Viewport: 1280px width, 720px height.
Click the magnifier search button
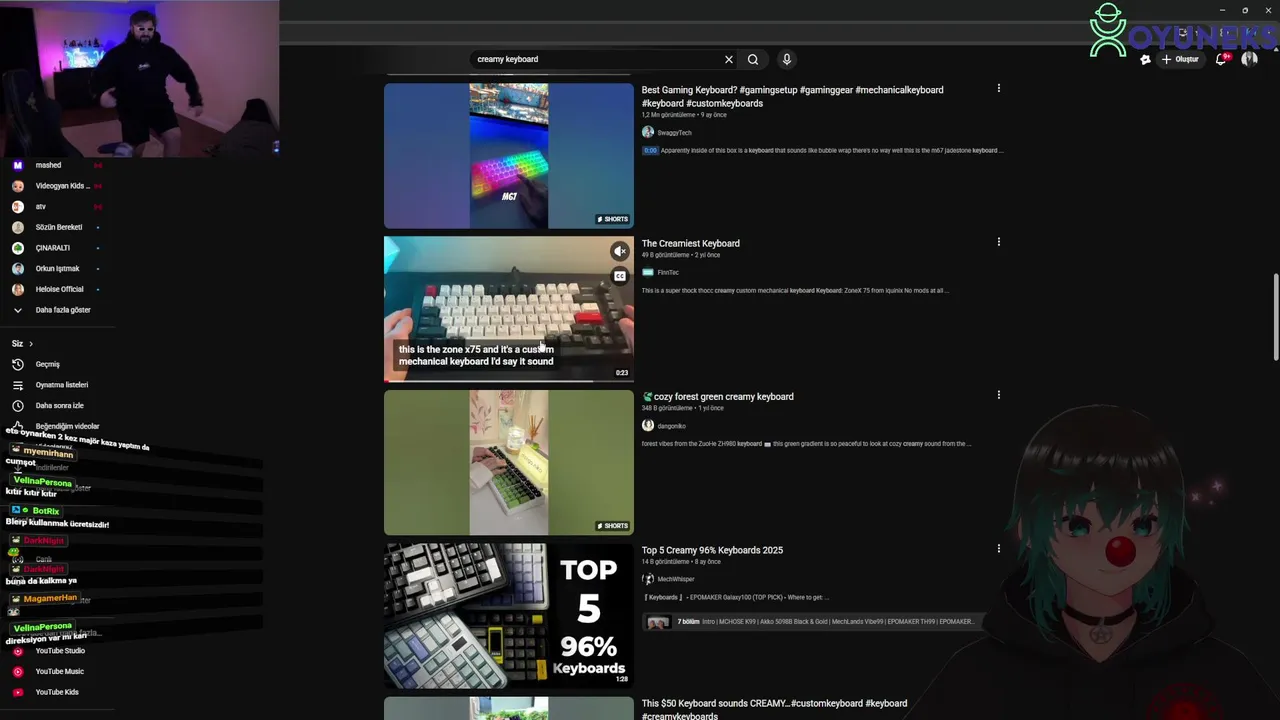pyautogui.click(x=753, y=59)
